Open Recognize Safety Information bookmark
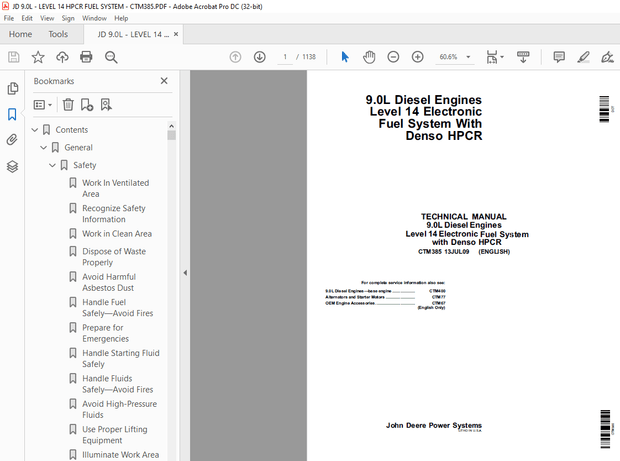Viewport: 620px width, 461px height. [114, 213]
